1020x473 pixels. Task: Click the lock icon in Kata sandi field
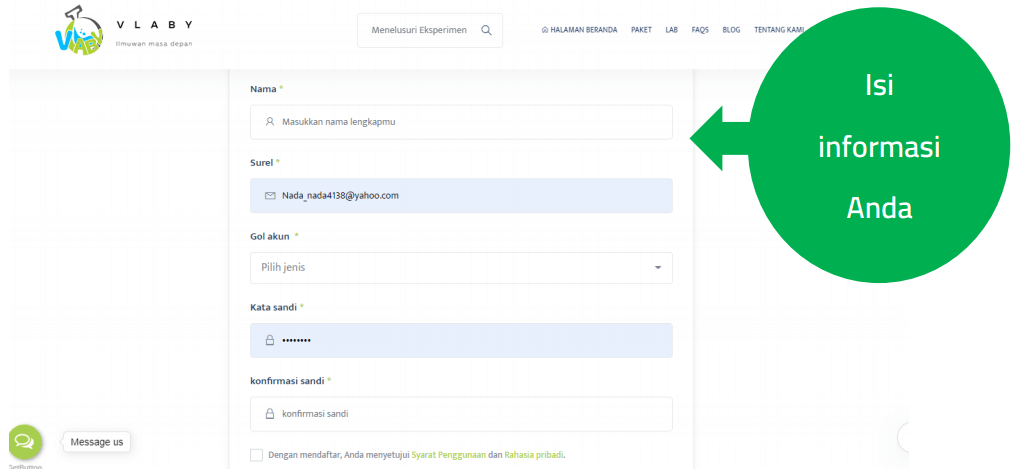270,340
